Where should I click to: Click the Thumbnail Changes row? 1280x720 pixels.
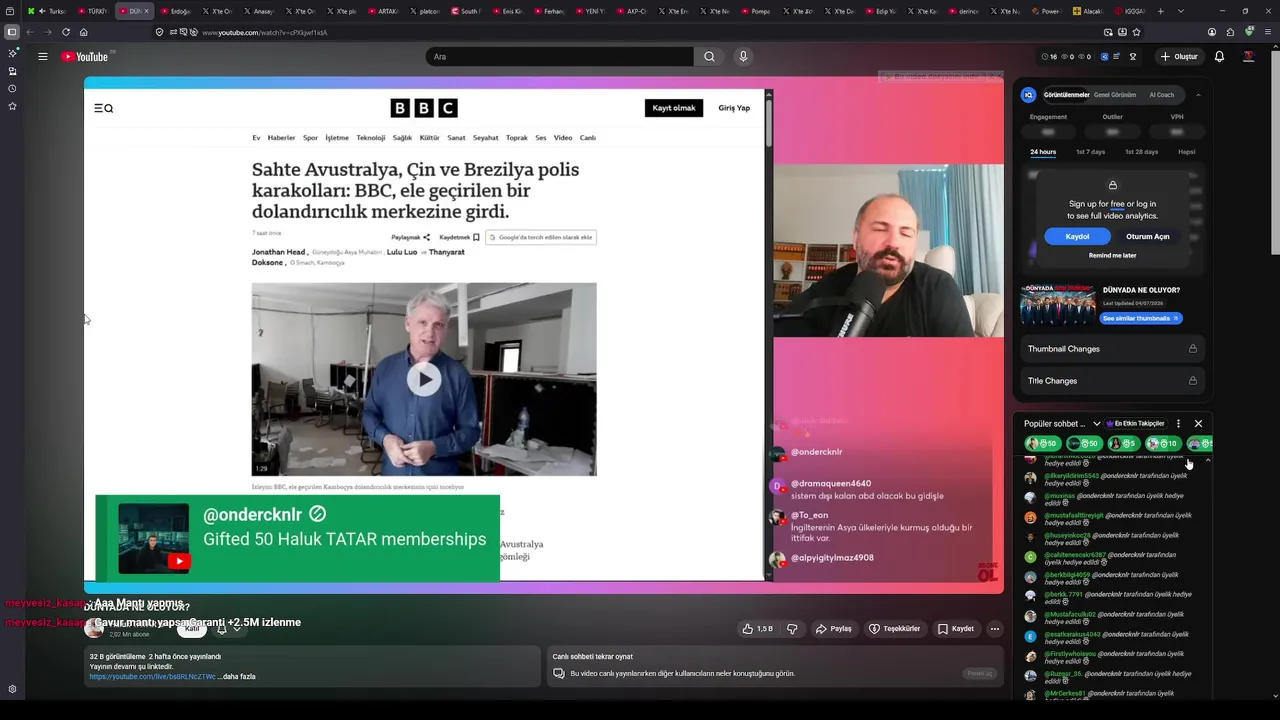(1112, 349)
